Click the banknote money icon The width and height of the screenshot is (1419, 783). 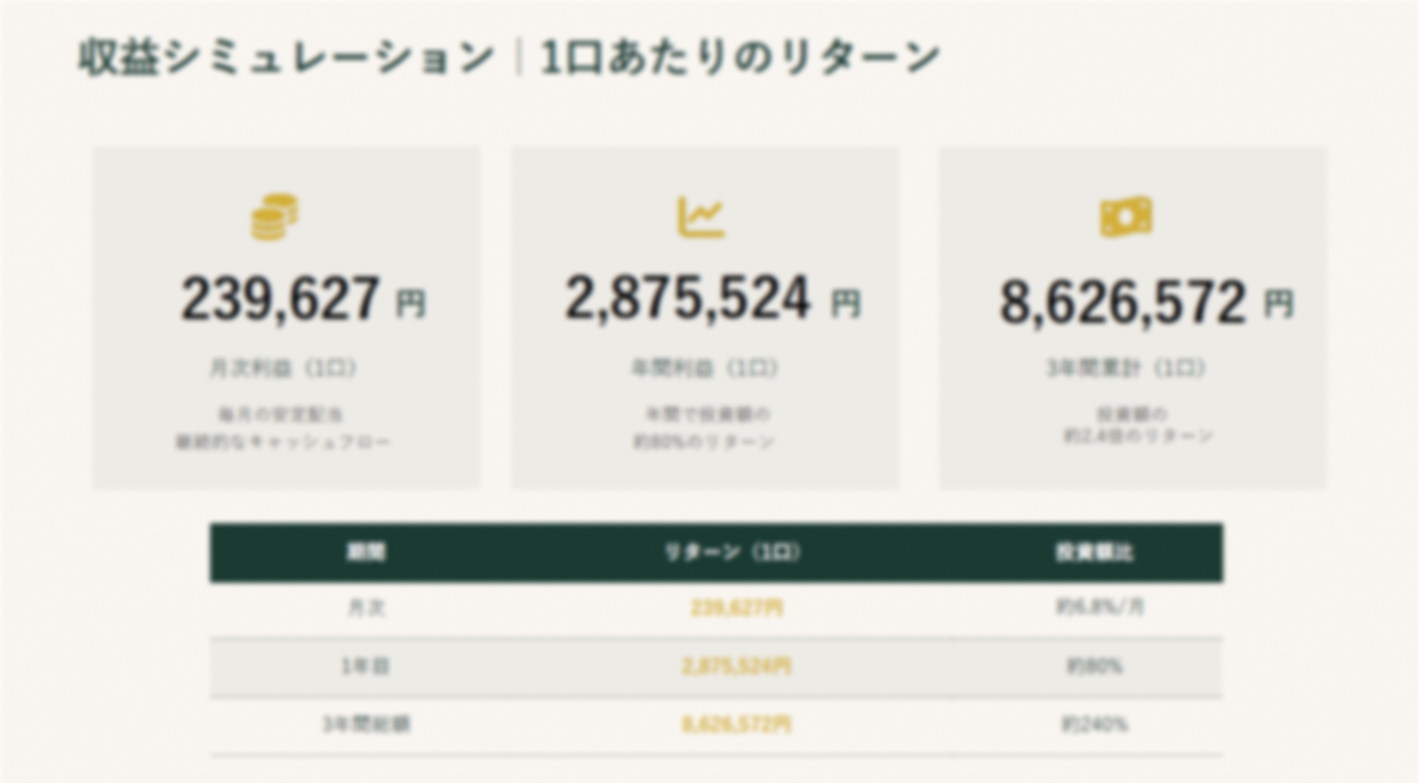[x=1126, y=217]
